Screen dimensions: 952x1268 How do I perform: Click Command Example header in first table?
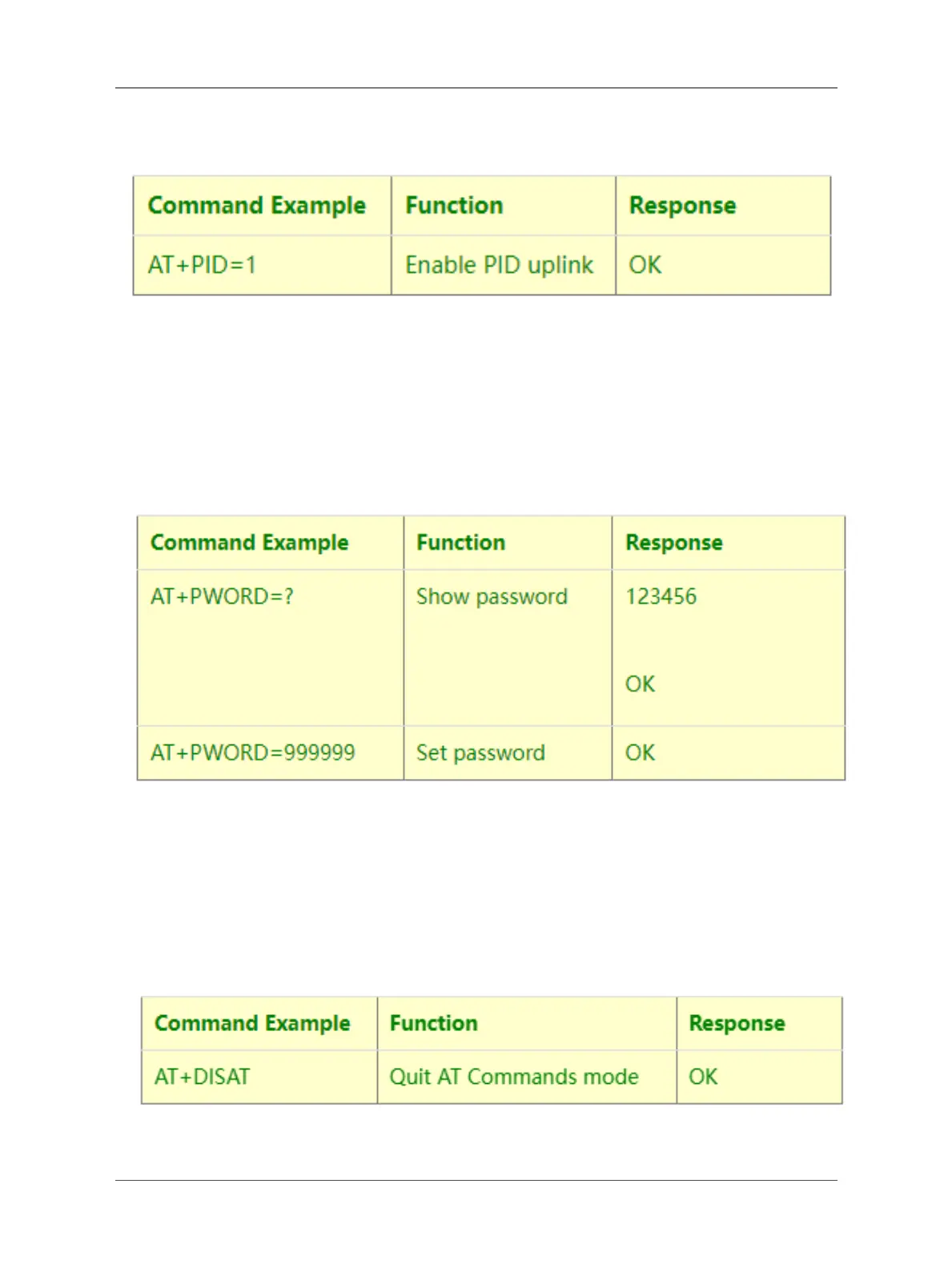click(256, 206)
